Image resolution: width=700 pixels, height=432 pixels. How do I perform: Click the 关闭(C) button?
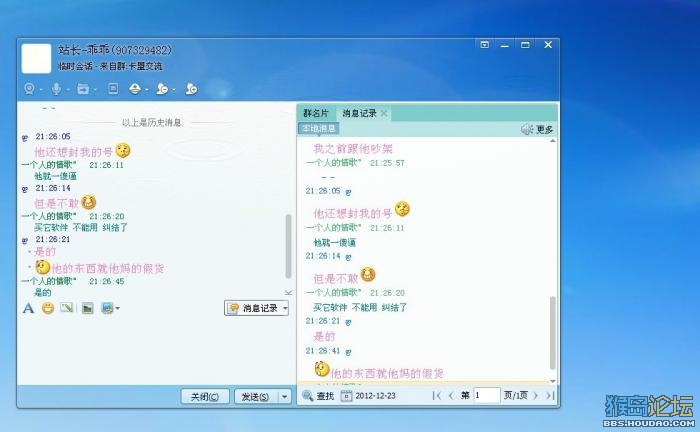click(x=205, y=396)
